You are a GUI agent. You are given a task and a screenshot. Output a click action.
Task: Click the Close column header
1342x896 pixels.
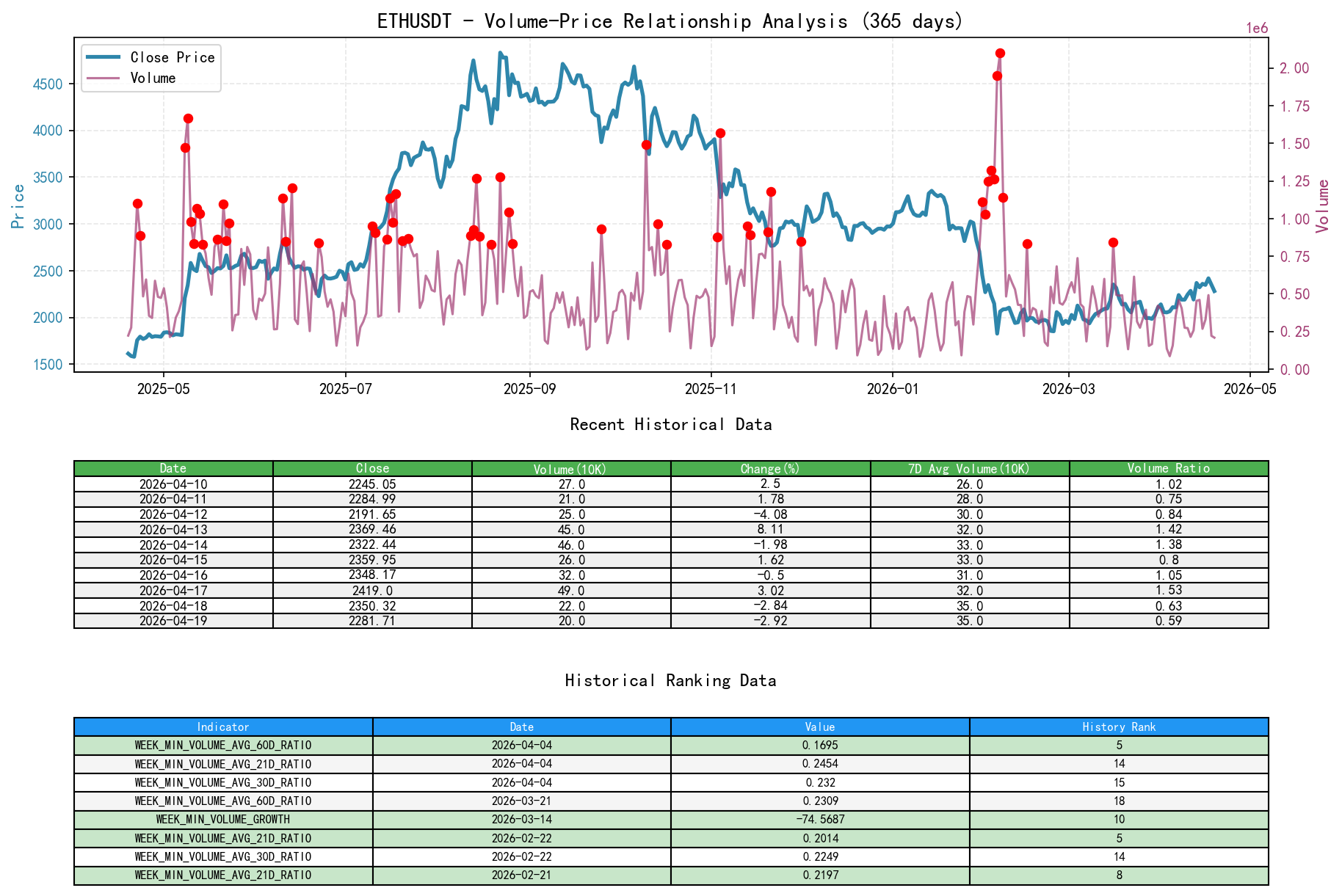click(372, 468)
